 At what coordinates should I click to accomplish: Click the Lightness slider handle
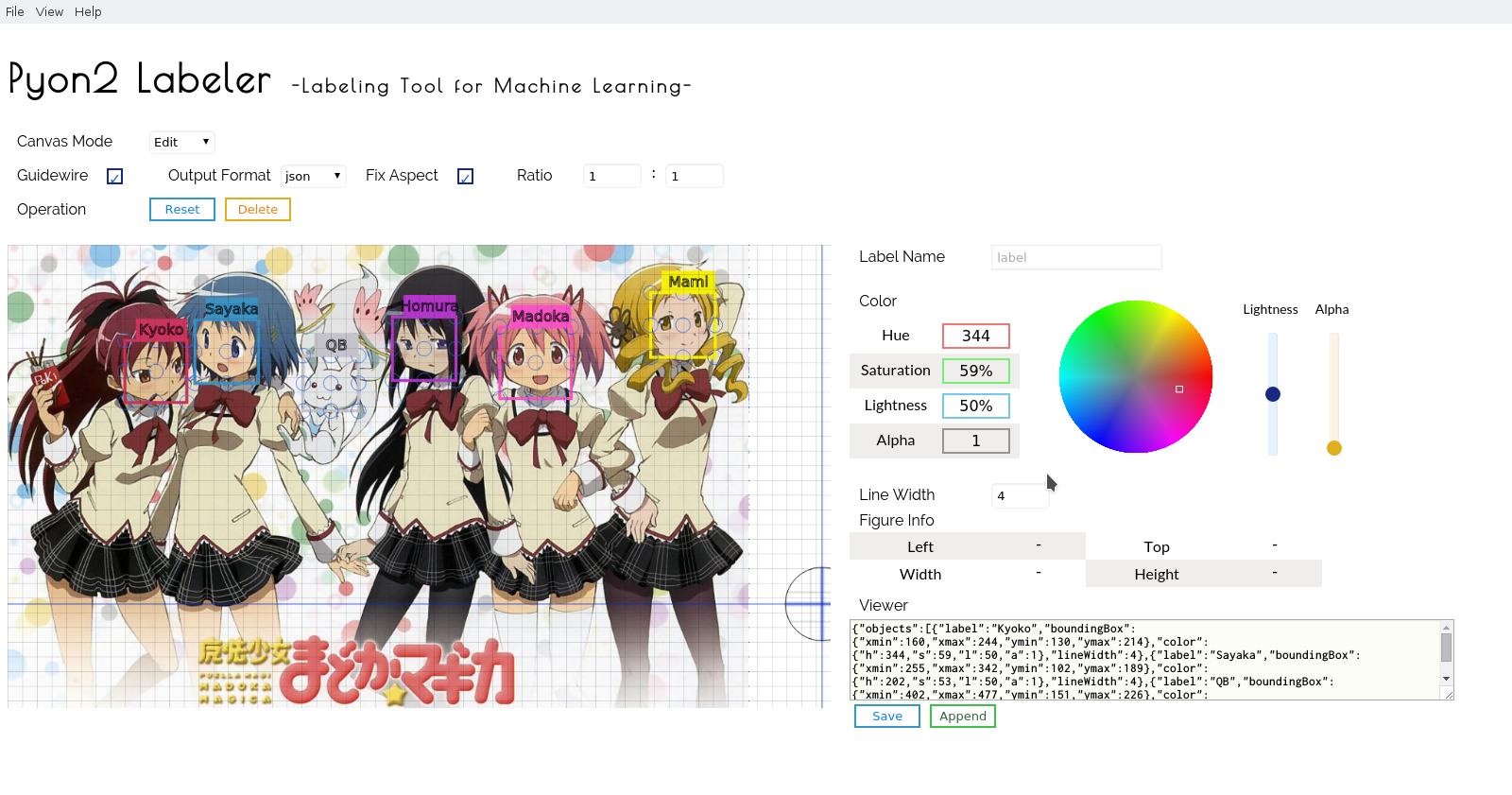pyautogui.click(x=1273, y=394)
